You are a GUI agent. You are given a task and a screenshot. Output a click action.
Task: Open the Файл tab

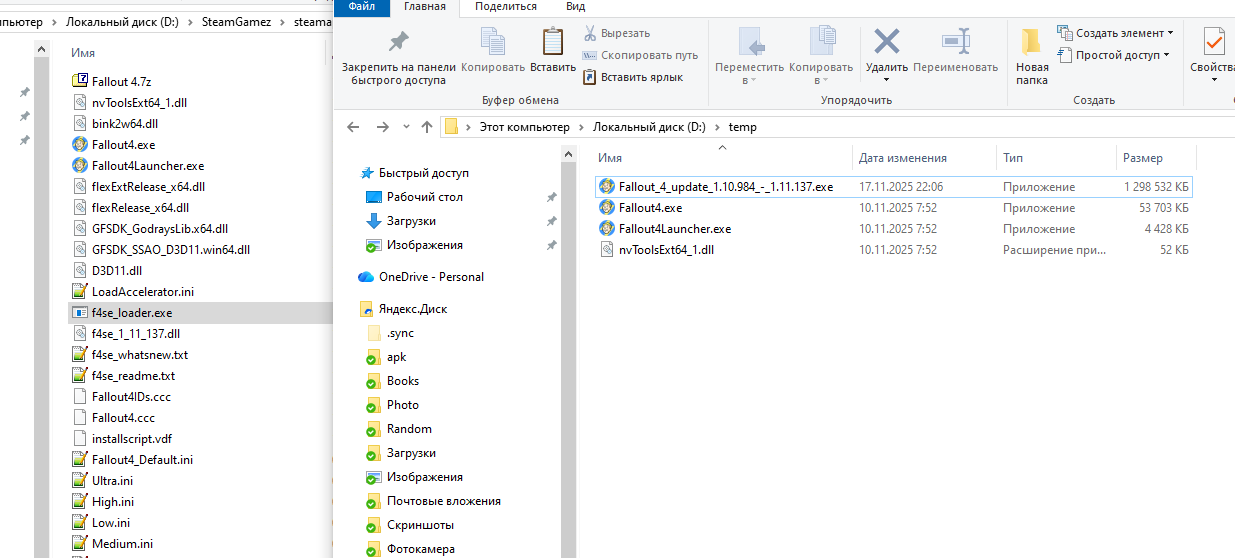(x=361, y=6)
